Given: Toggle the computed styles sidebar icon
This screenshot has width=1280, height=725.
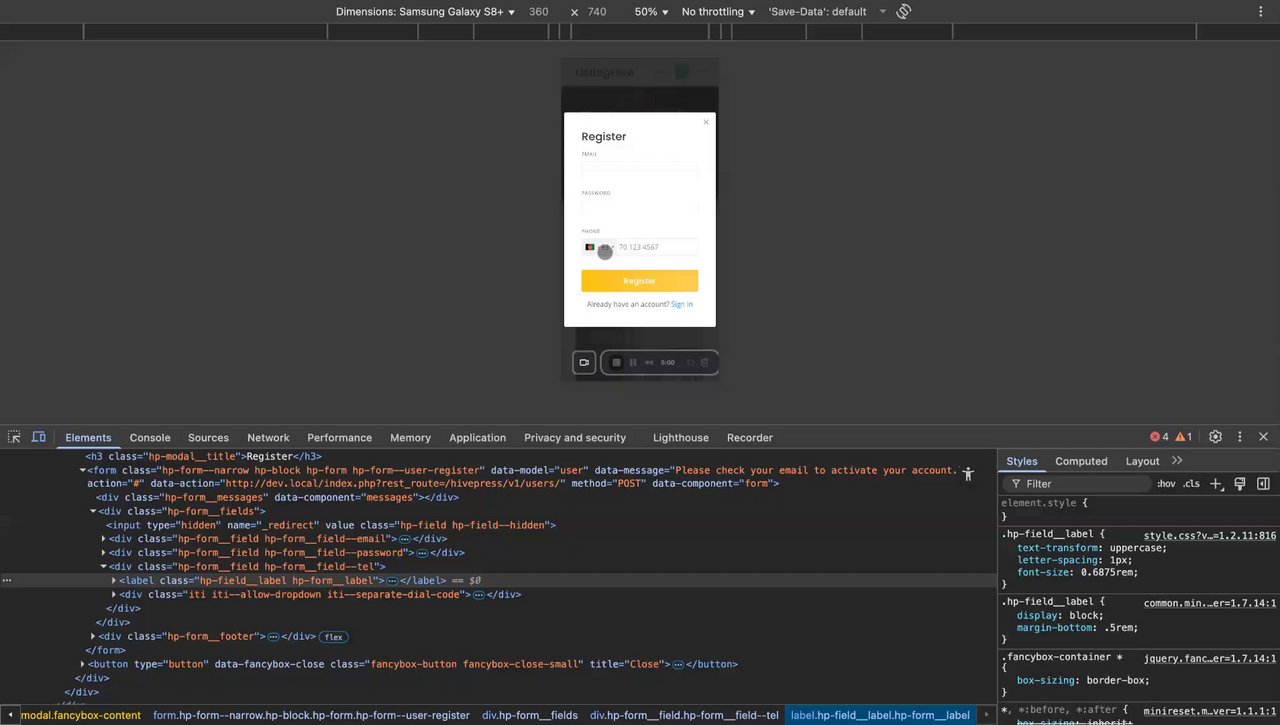Looking at the screenshot, I should coord(1262,484).
